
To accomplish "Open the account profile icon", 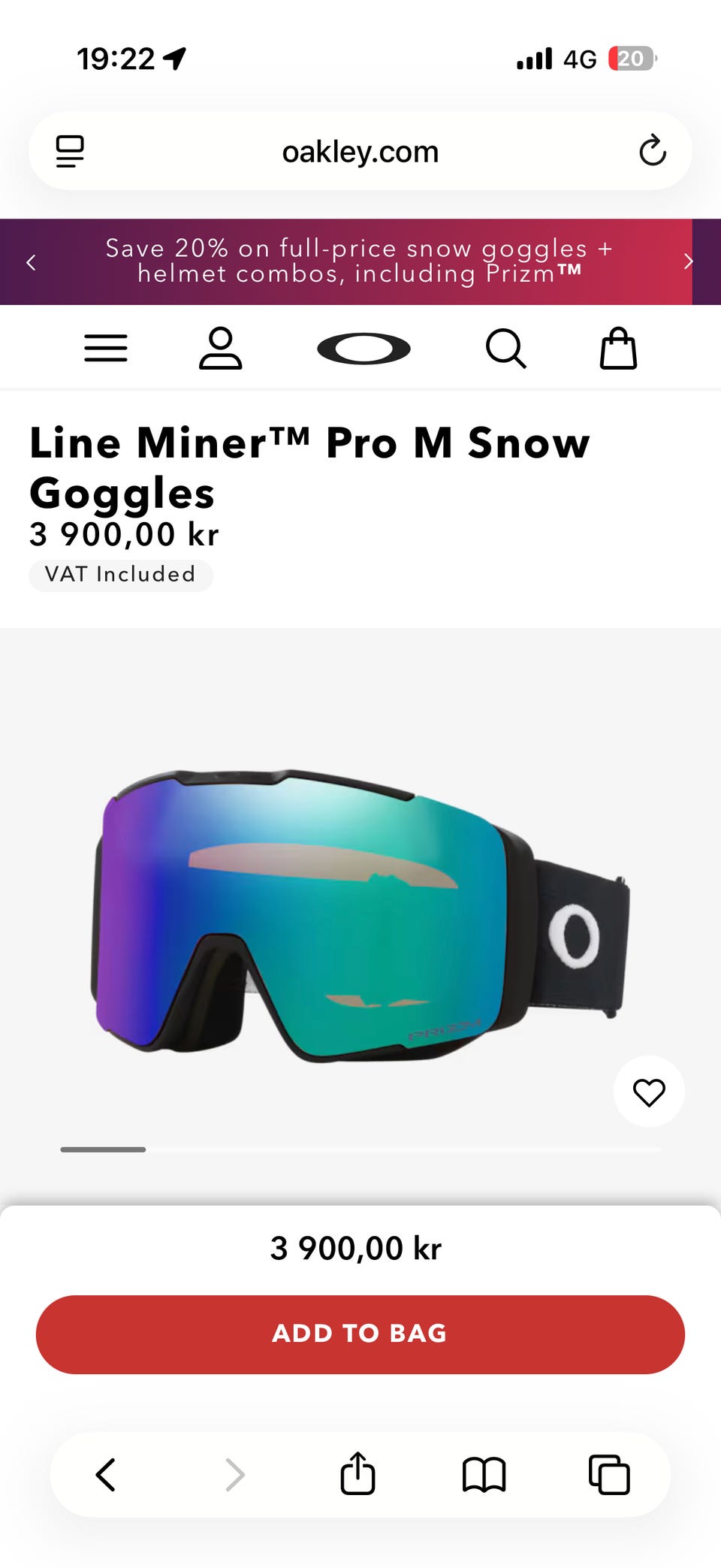I will click(220, 349).
